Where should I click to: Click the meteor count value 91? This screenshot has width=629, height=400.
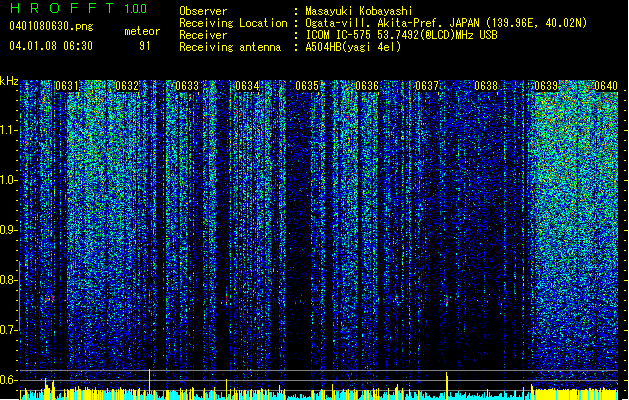(145, 46)
